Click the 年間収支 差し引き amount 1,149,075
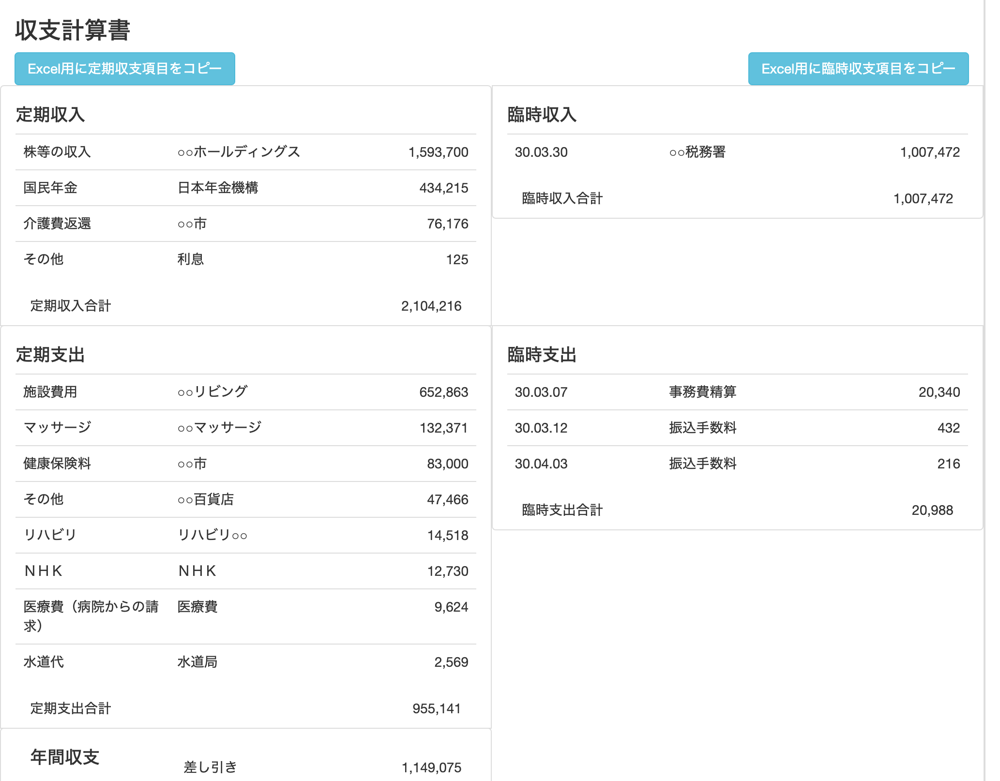 pyautogui.click(x=431, y=767)
